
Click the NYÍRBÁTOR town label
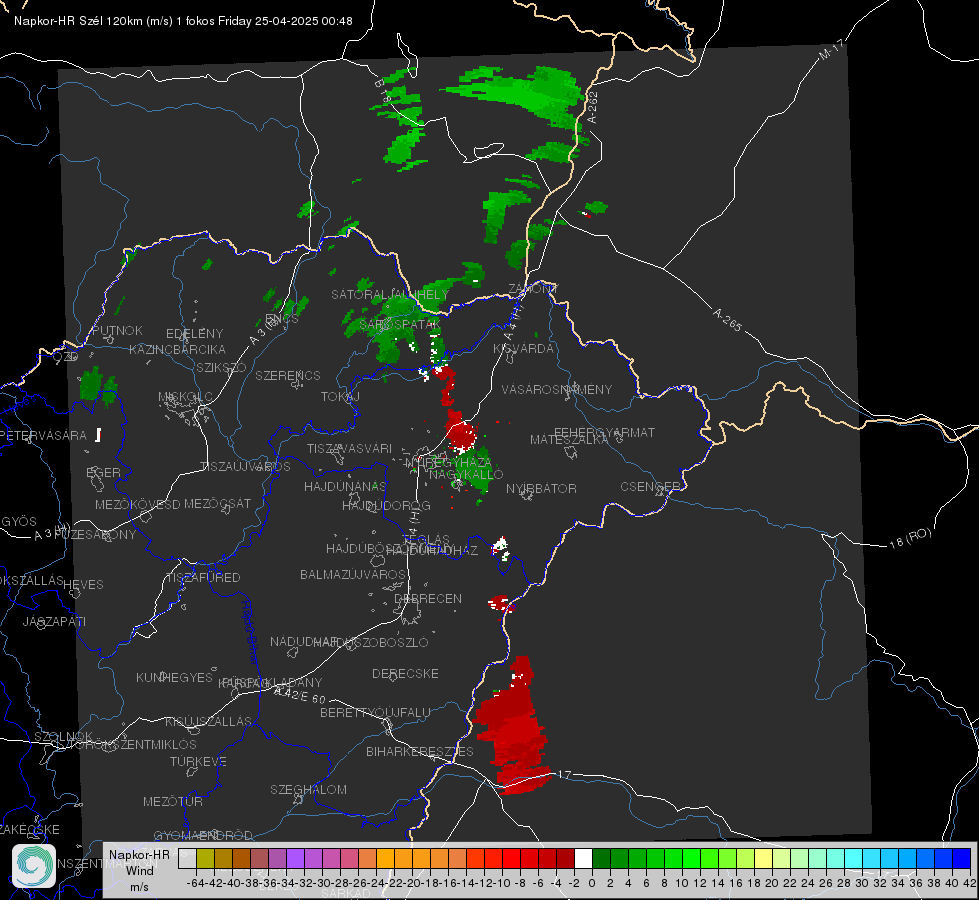[x=541, y=488]
